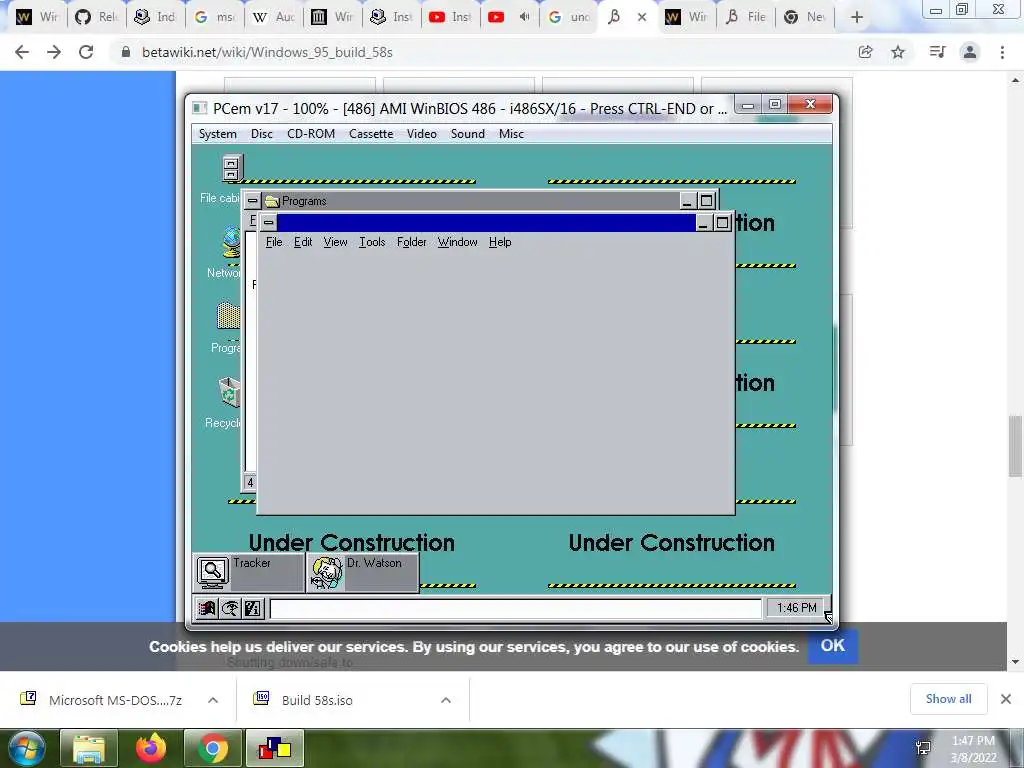This screenshot has width=1024, height=768.
Task: Open system menu of Programs window
Action: click(253, 200)
